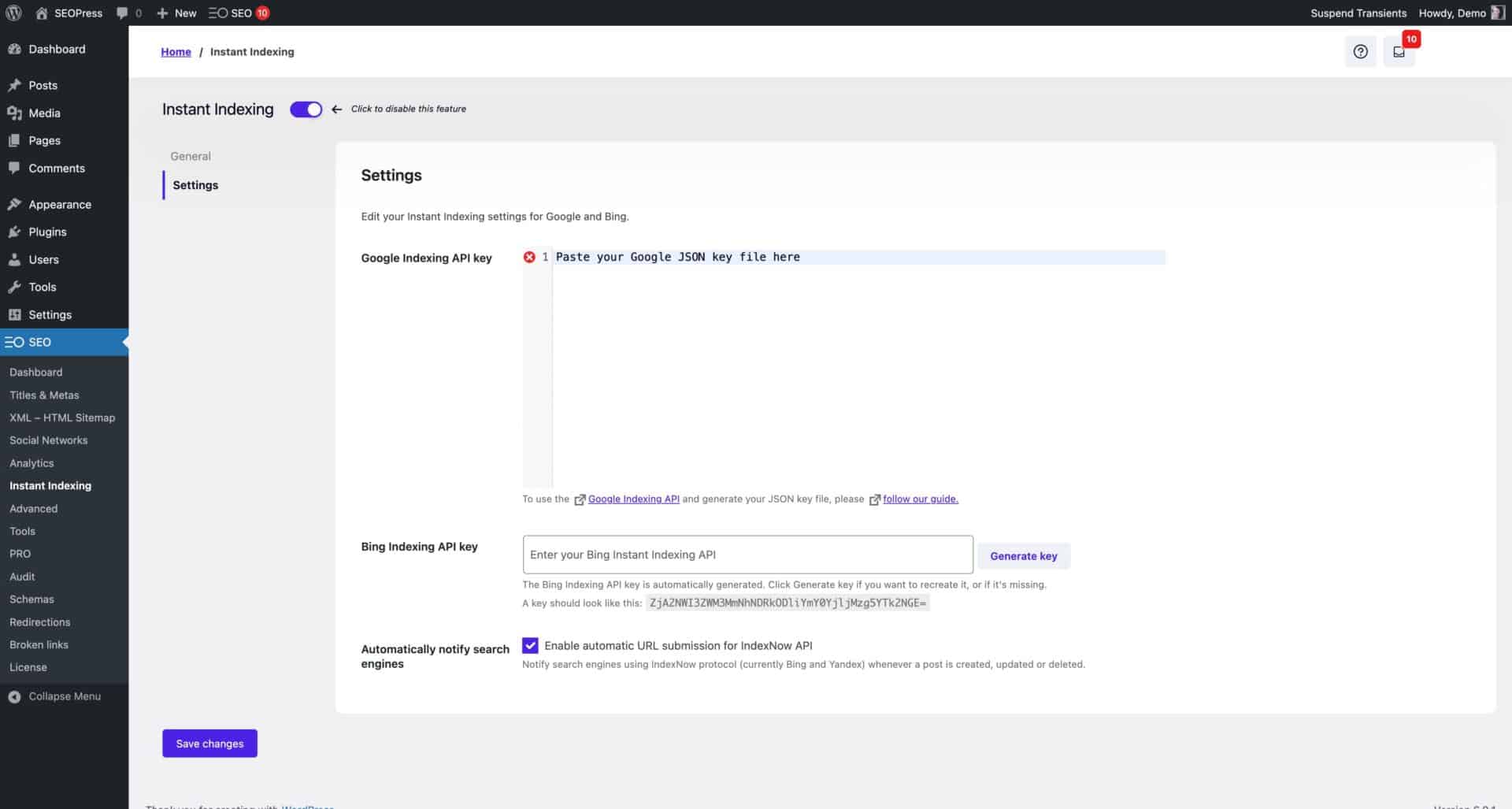This screenshot has height=809, width=1512.
Task: Uncheck Enable automatic URL submission checkbox
Action: [530, 646]
